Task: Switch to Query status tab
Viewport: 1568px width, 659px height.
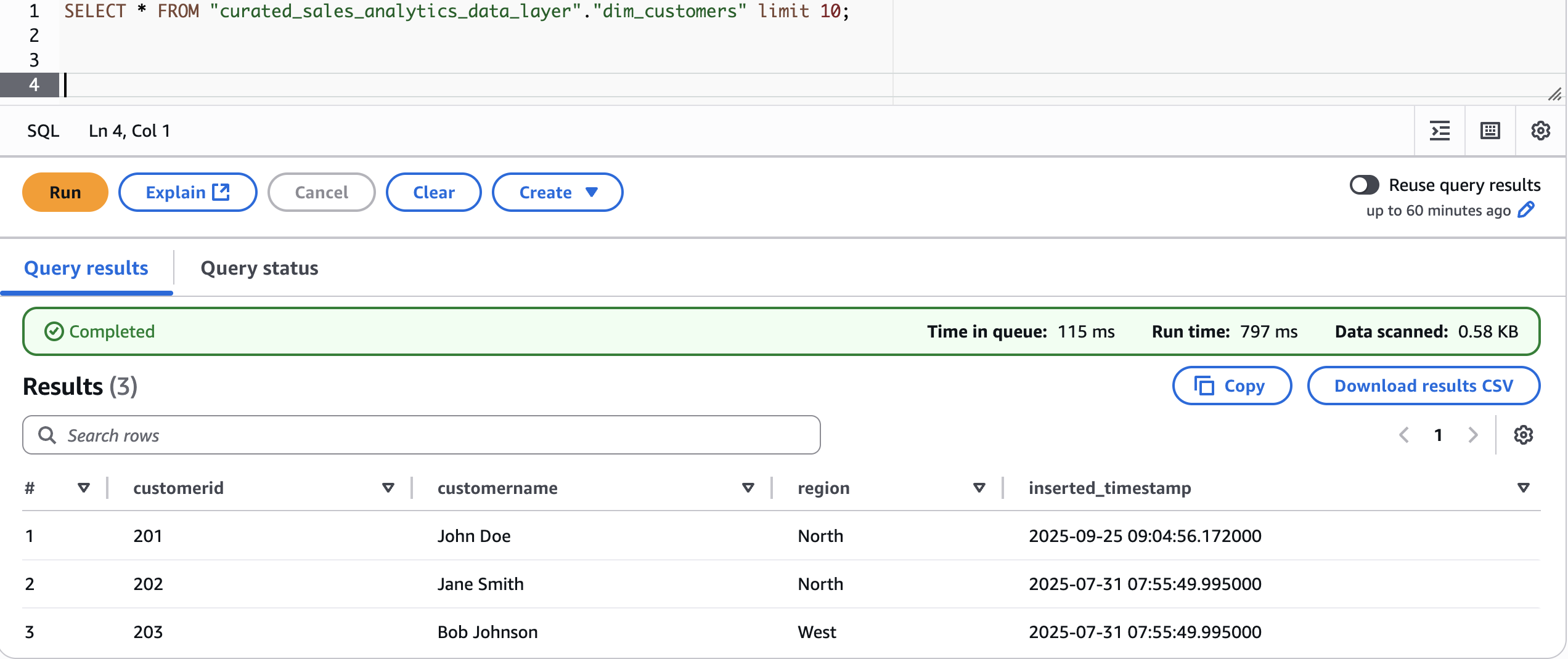Action: click(259, 268)
